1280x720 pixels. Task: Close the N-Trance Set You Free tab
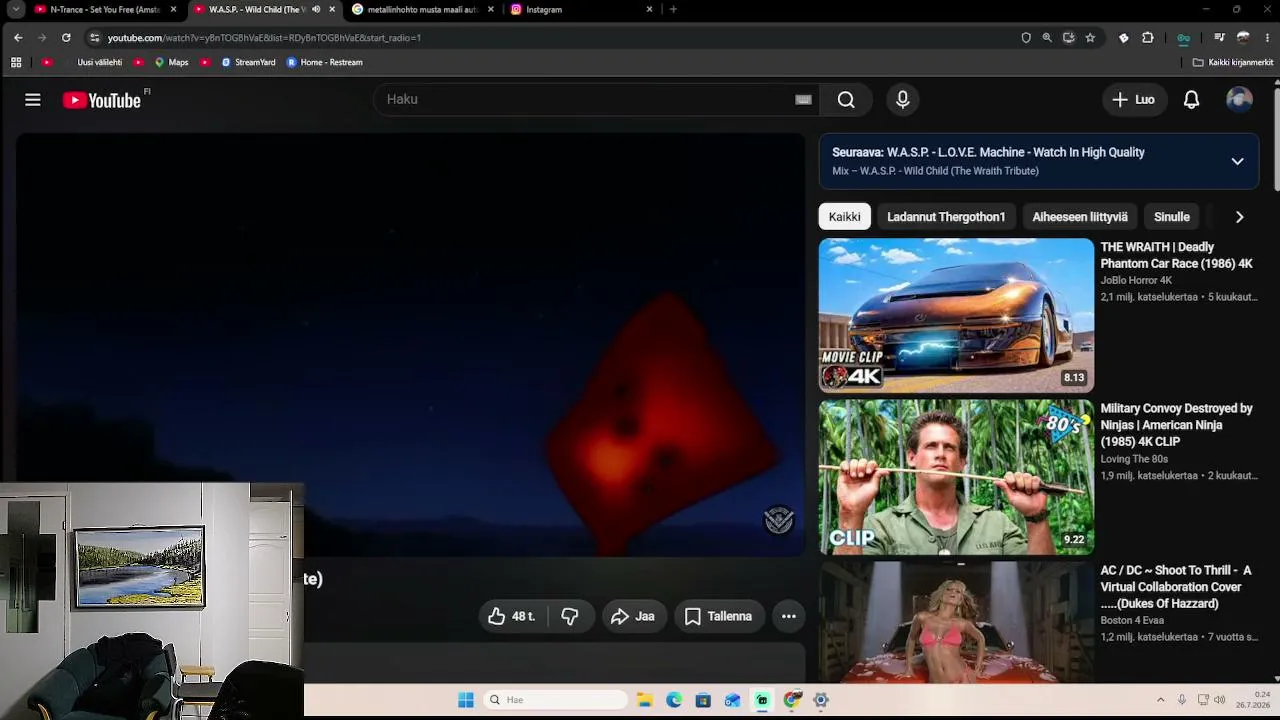pyautogui.click(x=173, y=10)
